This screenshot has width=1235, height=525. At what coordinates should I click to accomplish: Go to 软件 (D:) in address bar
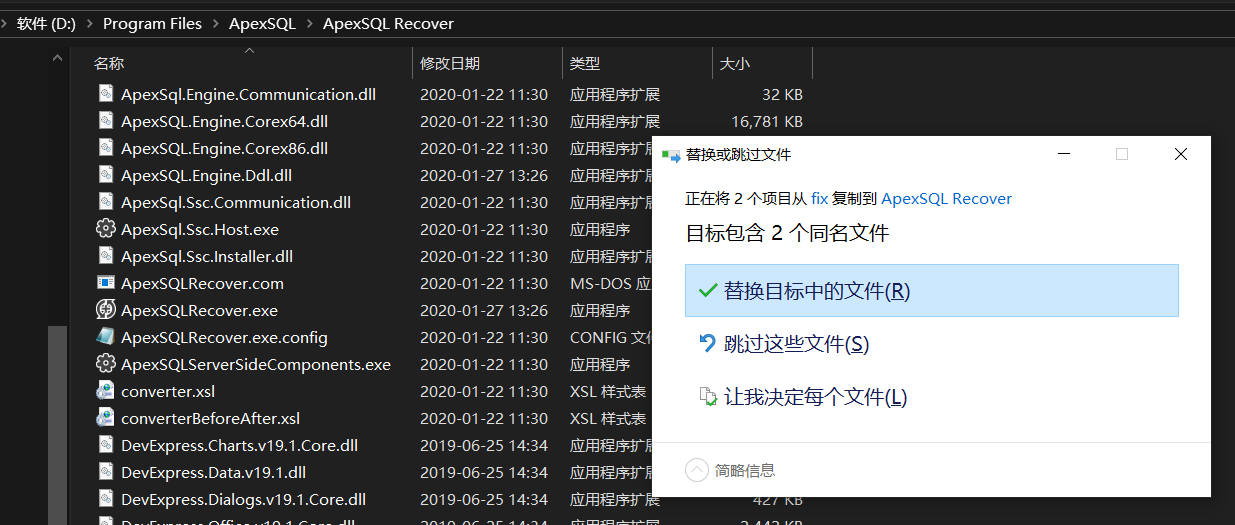(46, 23)
